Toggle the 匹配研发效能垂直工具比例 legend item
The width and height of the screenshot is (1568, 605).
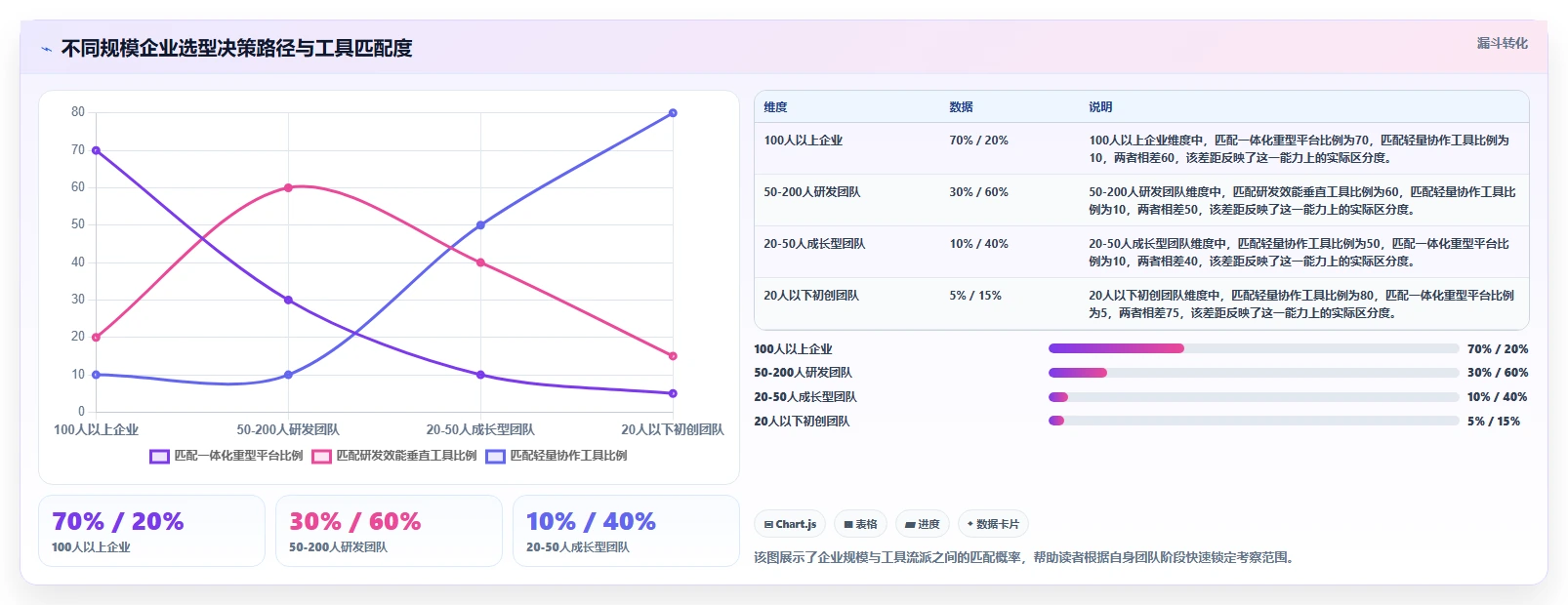point(394,456)
